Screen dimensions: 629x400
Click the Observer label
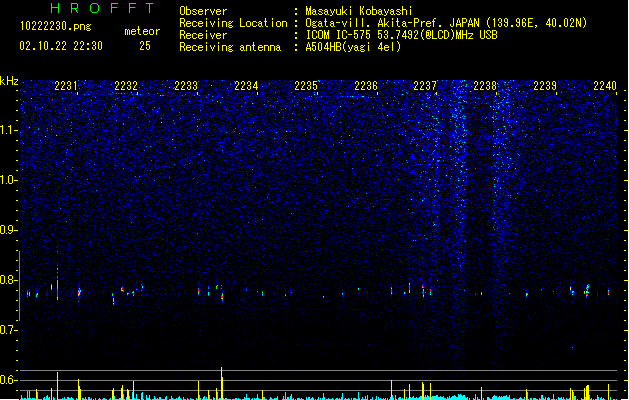coord(203,11)
